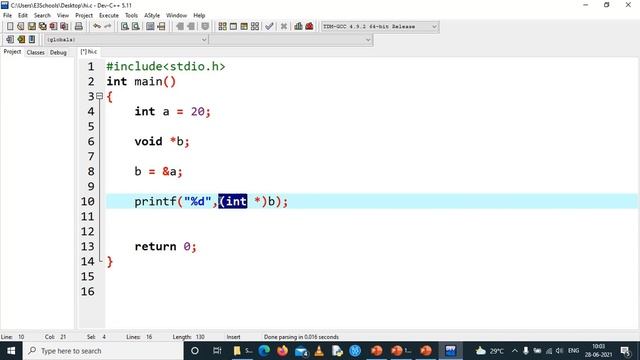Click the Compile & Run toolbar icon
The height and width of the screenshot is (360, 640).
[244, 27]
